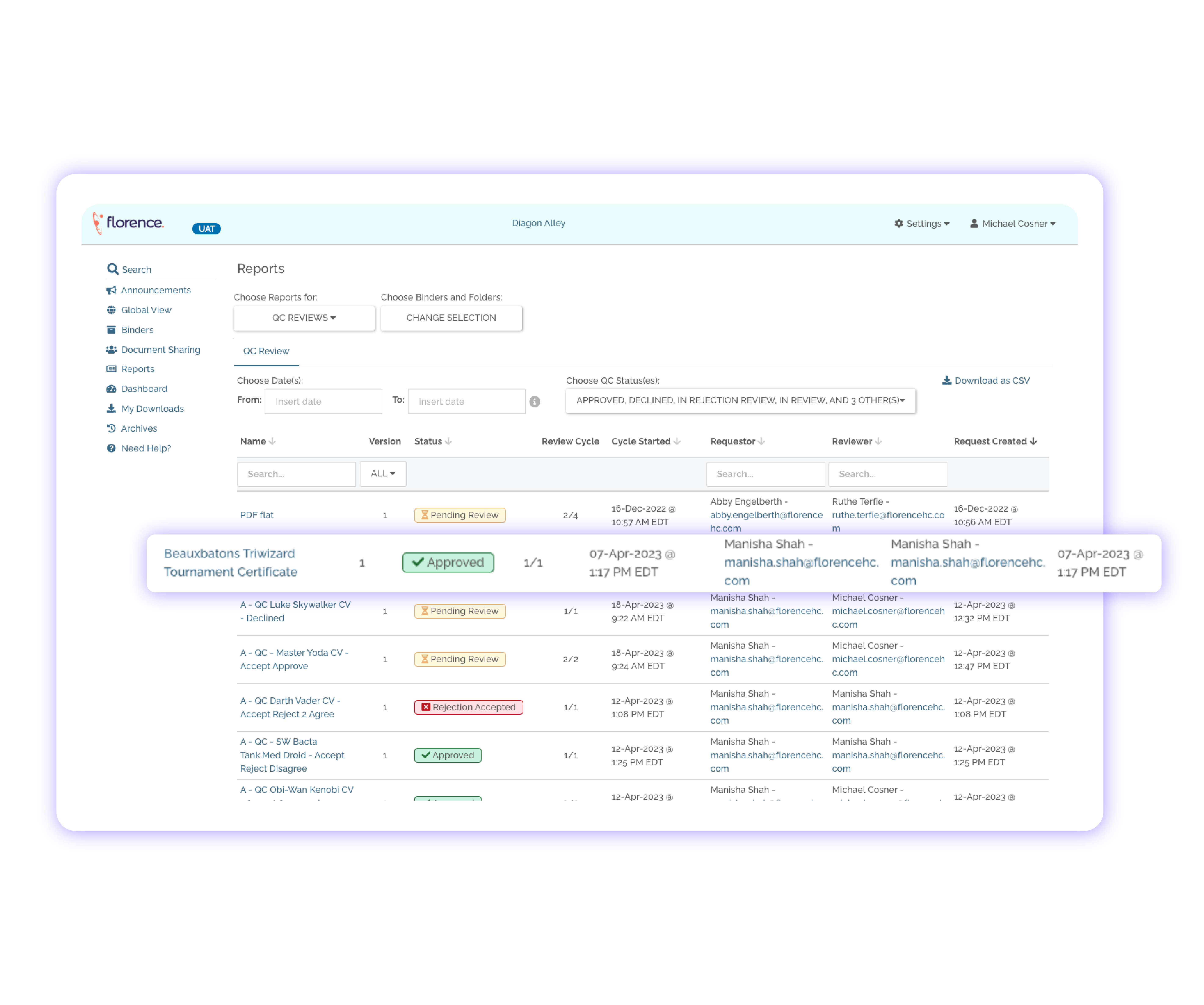
Task: Click the Need Help? sidebar link
Action: (146, 448)
